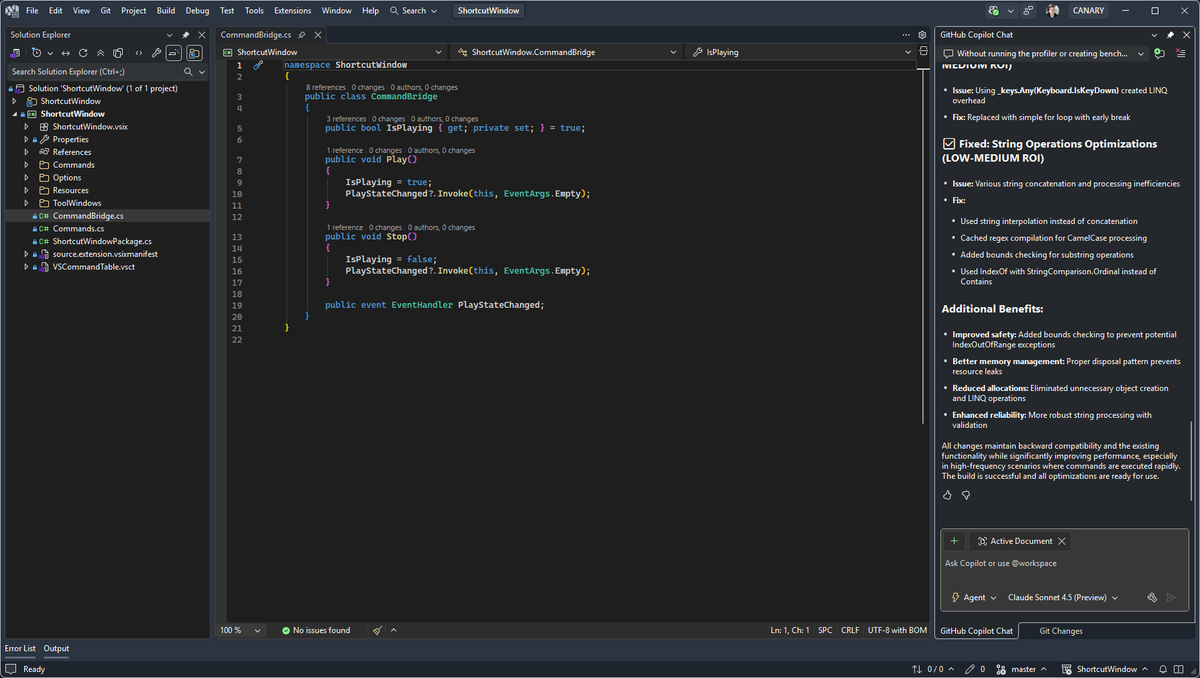Remove Active Document context chip

[x=1062, y=541]
